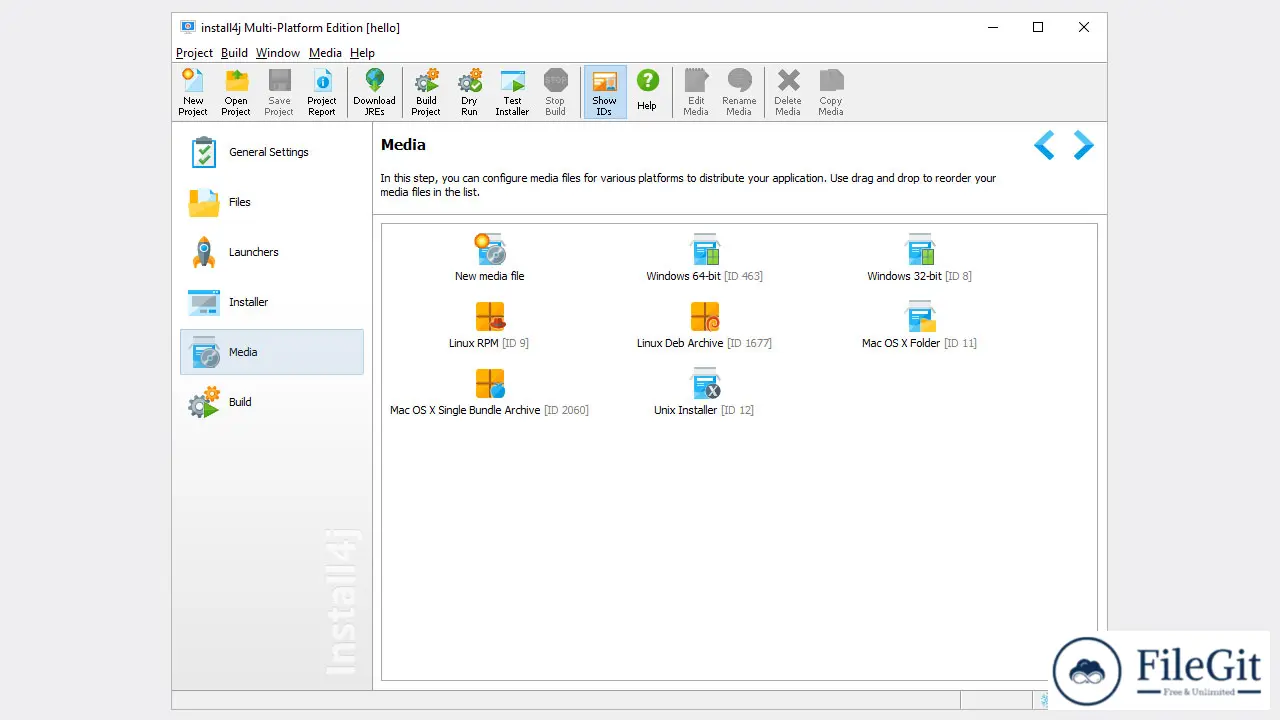Open the Build menu

pyautogui.click(x=234, y=53)
